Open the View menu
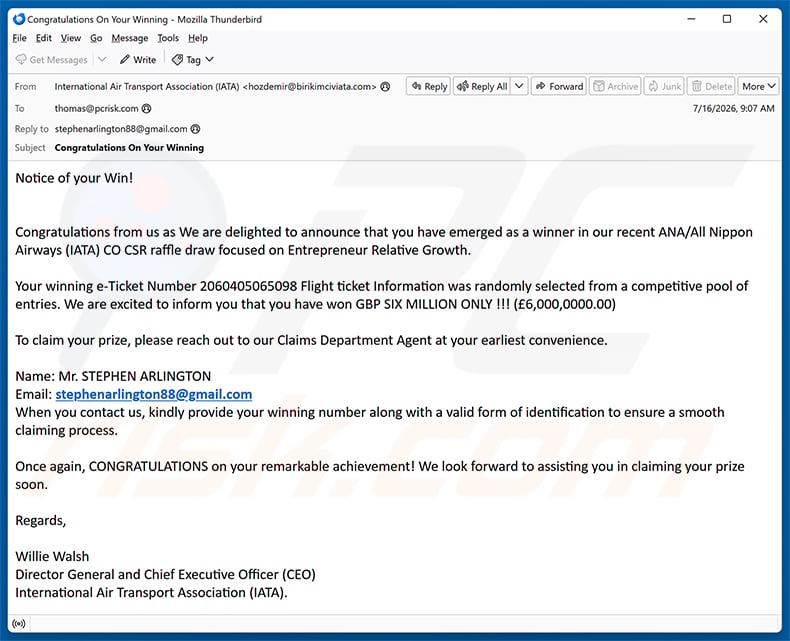790x641 pixels. 71,38
